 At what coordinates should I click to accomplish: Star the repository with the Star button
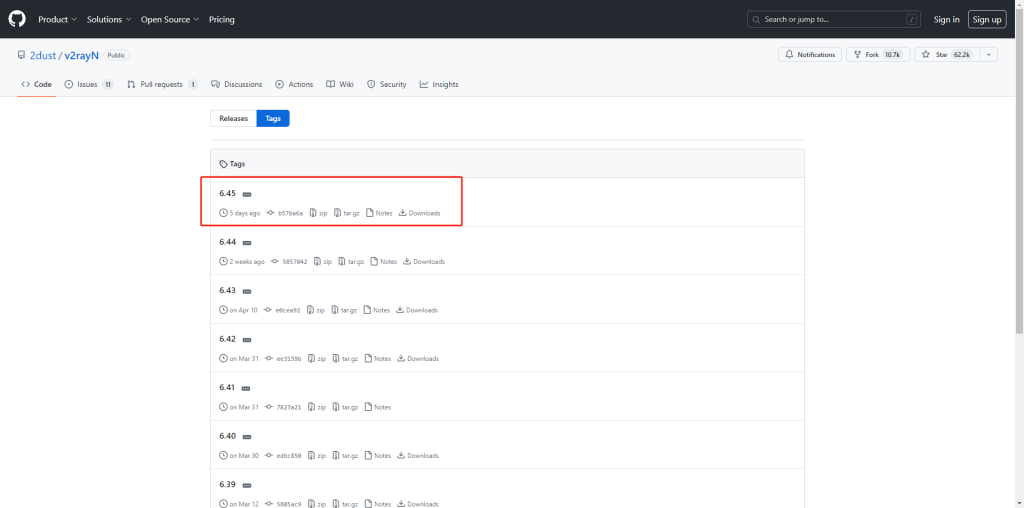[946, 55]
